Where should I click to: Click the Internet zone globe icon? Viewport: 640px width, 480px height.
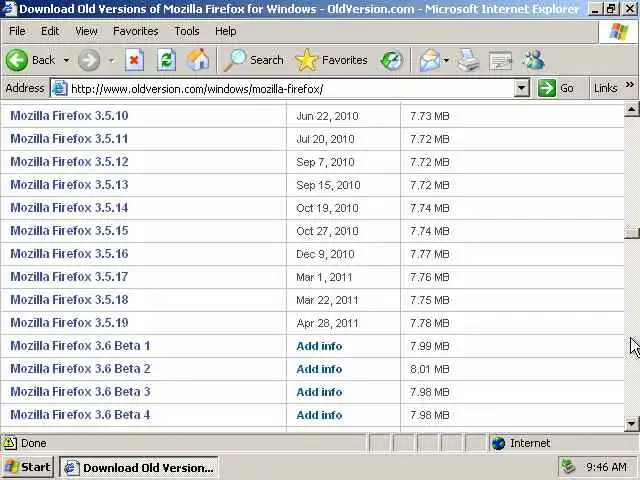(x=498, y=443)
